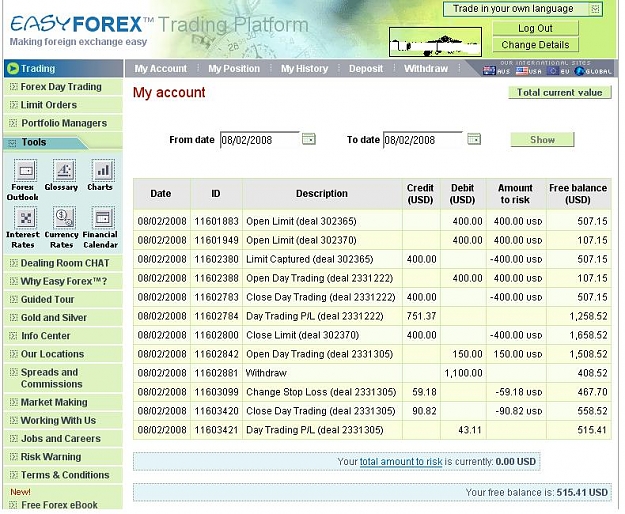Open Spreads and Commissions link

tap(51, 378)
